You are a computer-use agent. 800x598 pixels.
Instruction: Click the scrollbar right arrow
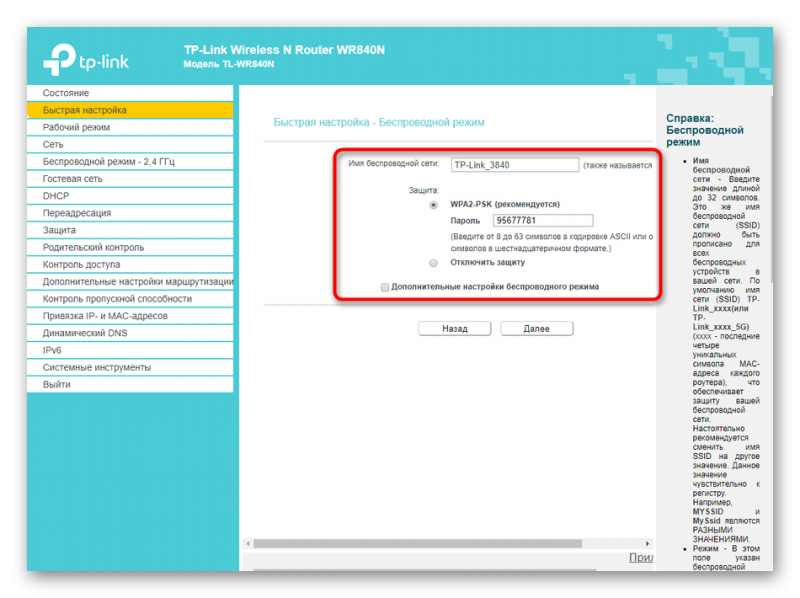click(x=647, y=544)
